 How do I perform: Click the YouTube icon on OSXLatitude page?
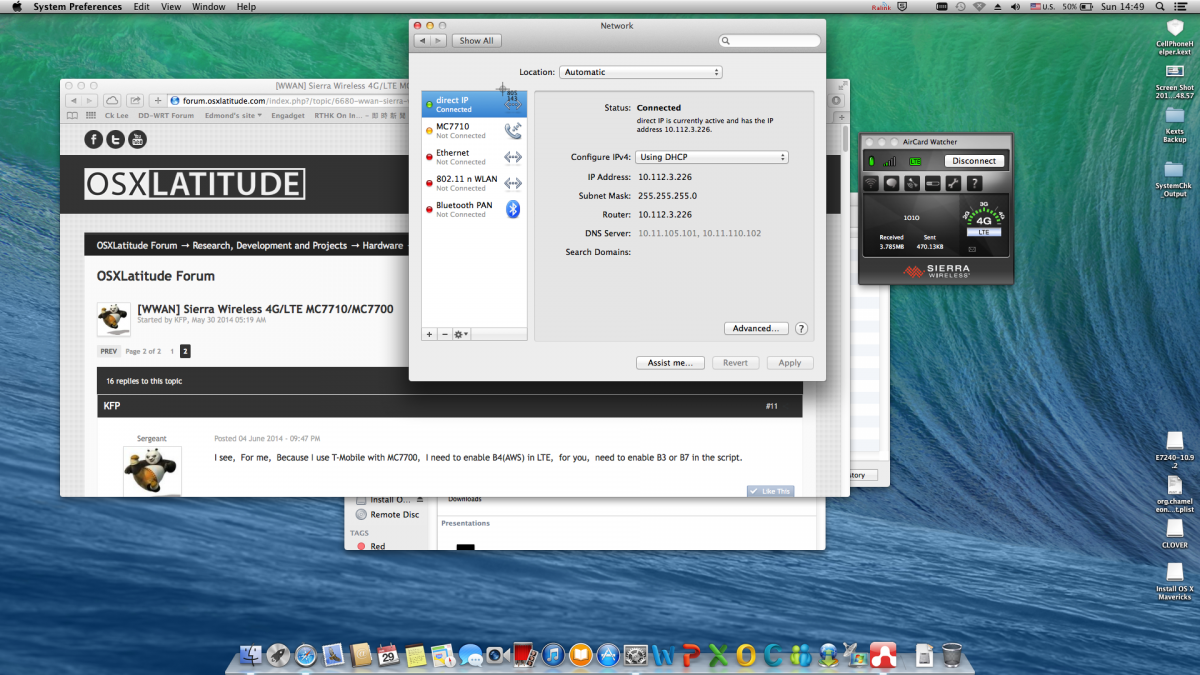[x=138, y=139]
